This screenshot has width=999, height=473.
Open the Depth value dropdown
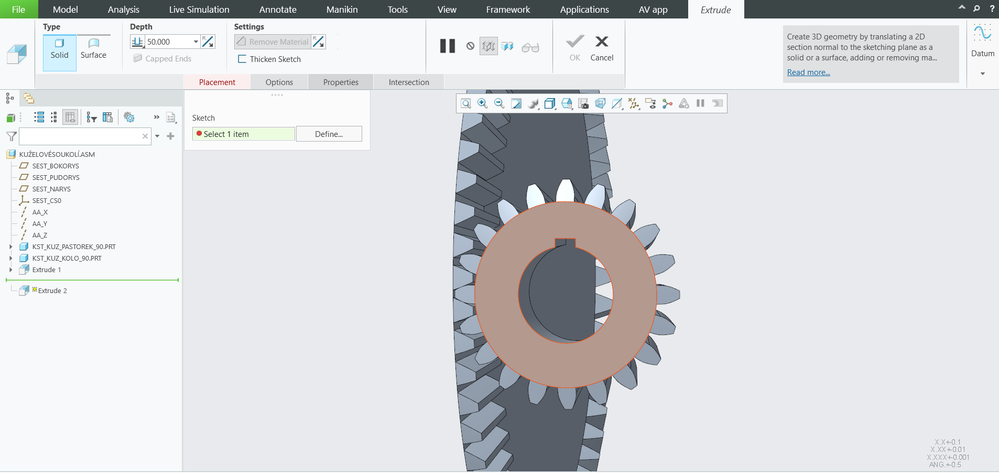pyautogui.click(x=196, y=42)
